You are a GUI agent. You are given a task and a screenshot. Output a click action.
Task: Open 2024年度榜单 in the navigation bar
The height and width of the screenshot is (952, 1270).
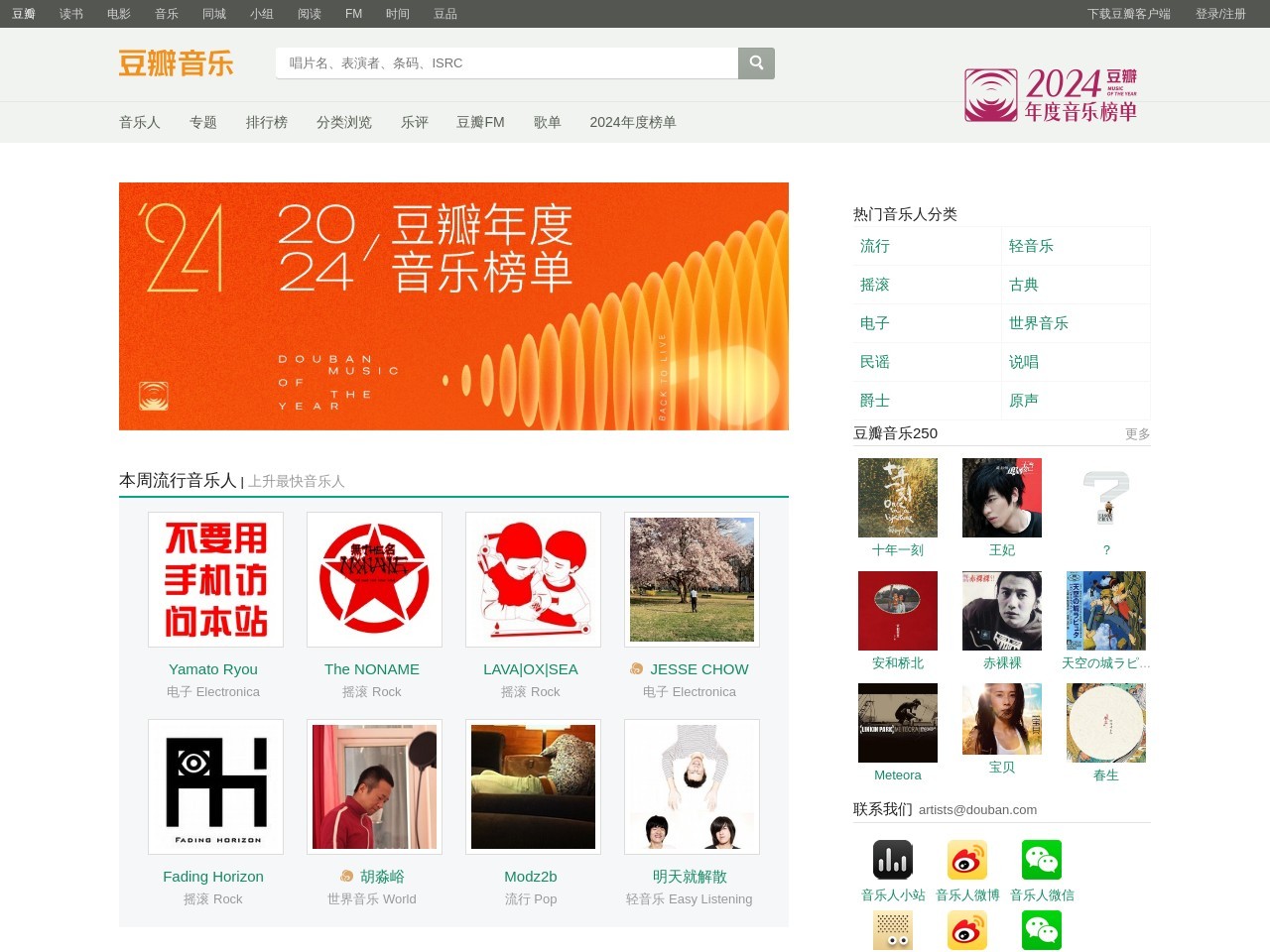pos(633,122)
